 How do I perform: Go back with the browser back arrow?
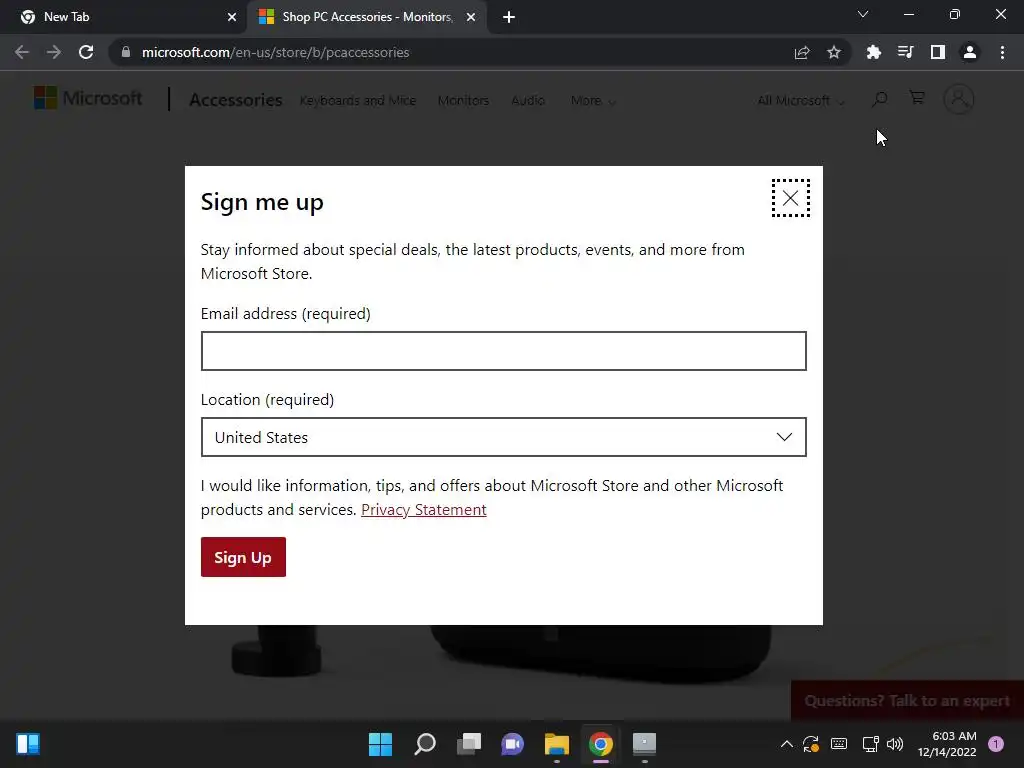(22, 52)
